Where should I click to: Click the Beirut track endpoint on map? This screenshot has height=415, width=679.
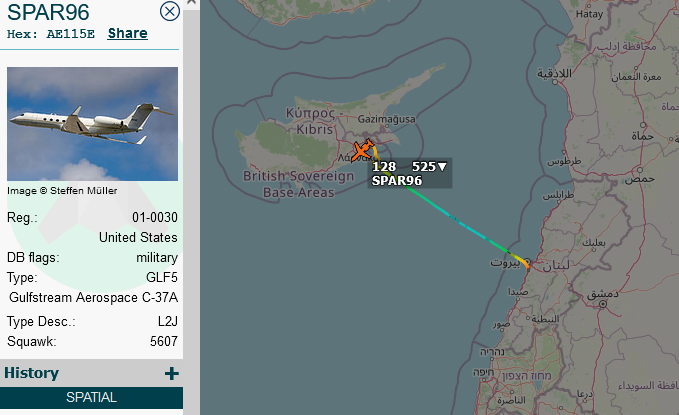pos(527,264)
